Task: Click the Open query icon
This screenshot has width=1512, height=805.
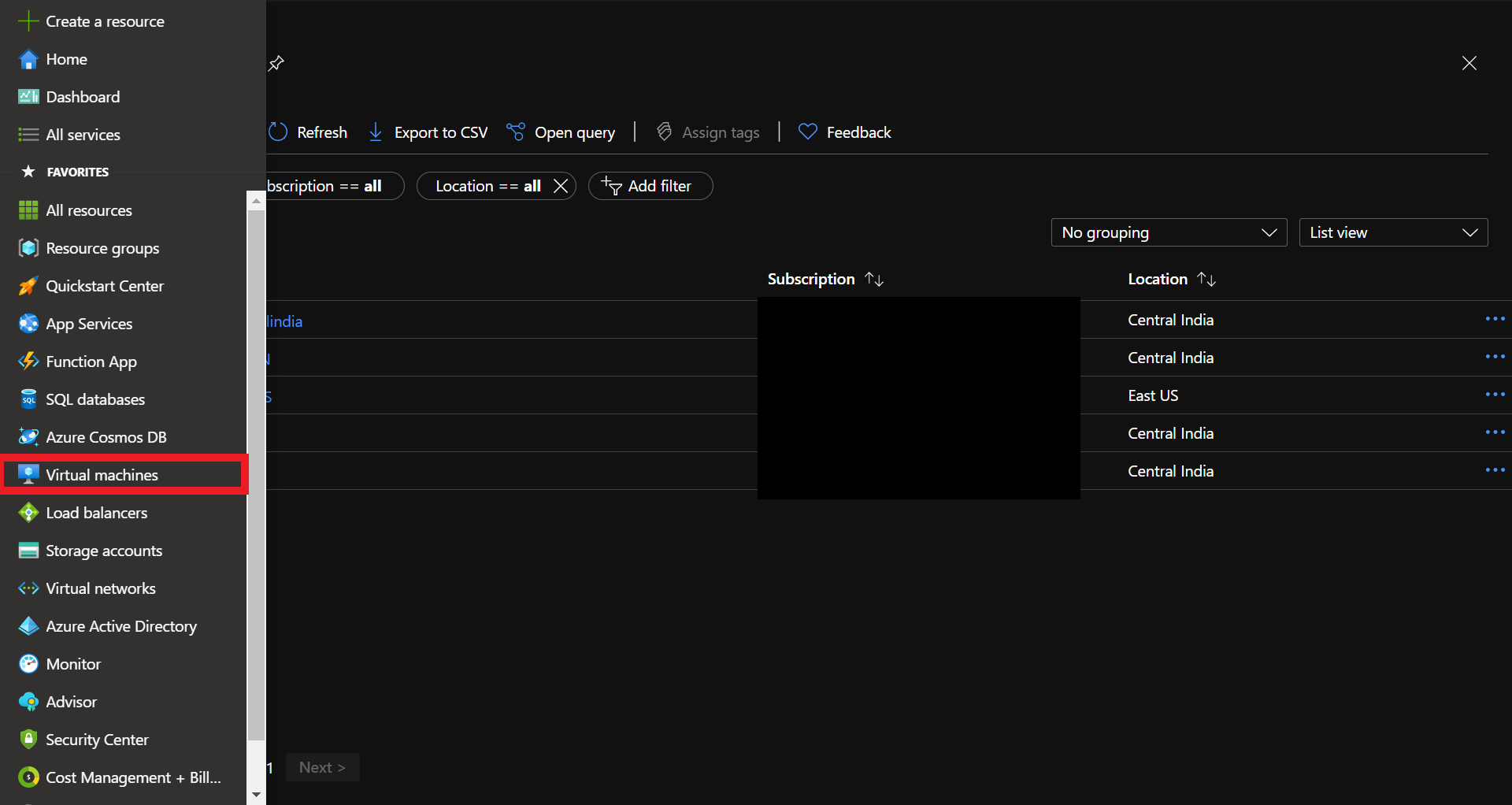Action: [516, 132]
